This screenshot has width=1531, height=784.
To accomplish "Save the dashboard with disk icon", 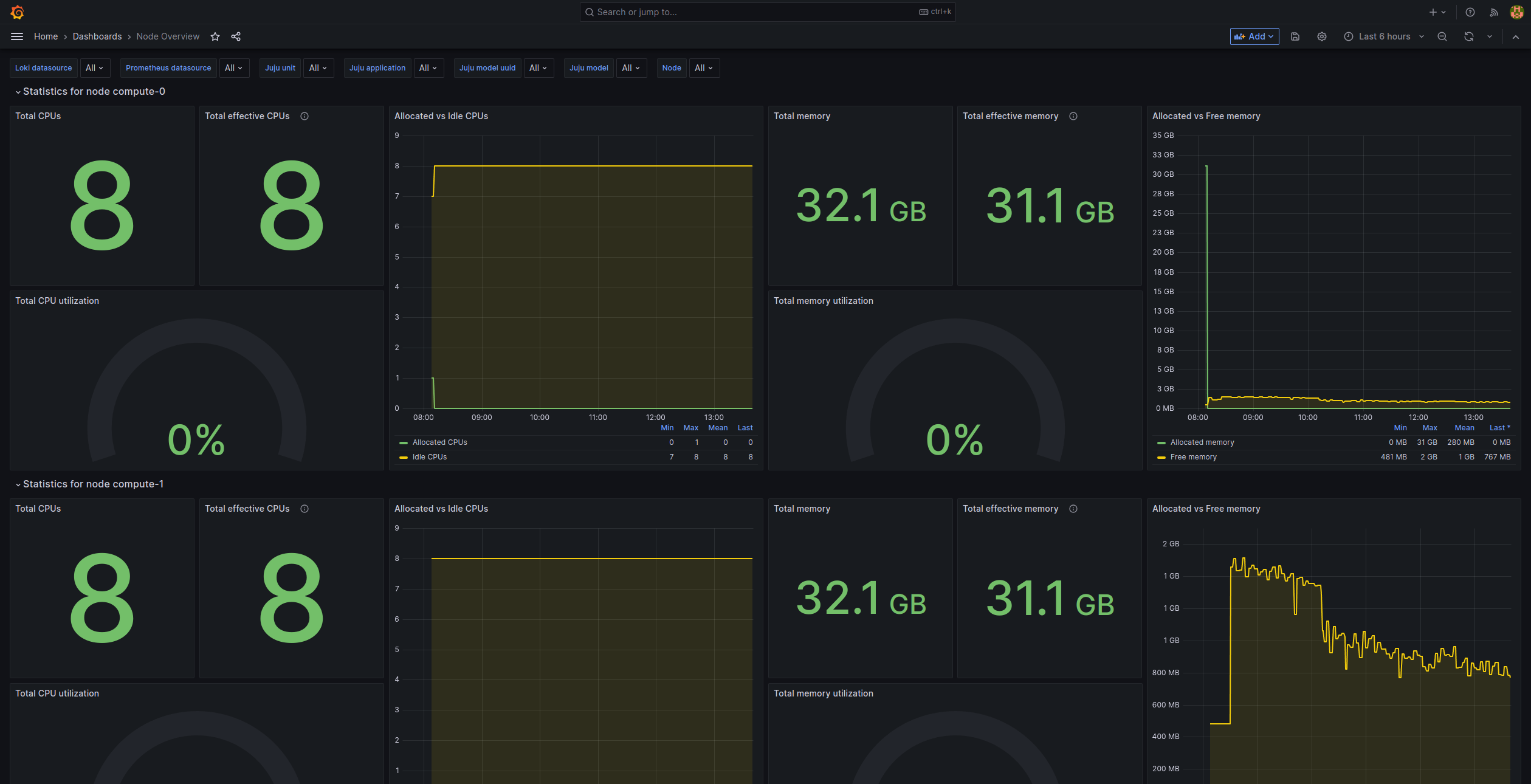I will pyautogui.click(x=1295, y=36).
